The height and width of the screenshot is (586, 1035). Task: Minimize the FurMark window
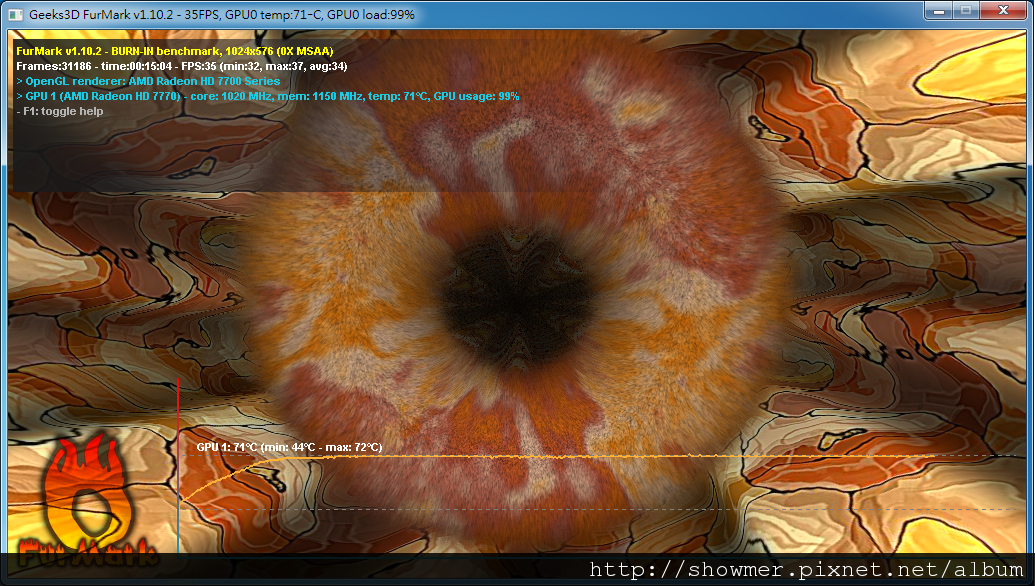938,11
